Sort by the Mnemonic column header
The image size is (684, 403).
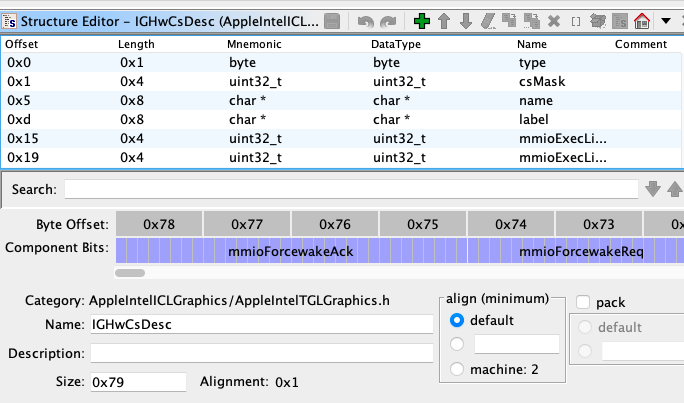[x=254, y=44]
